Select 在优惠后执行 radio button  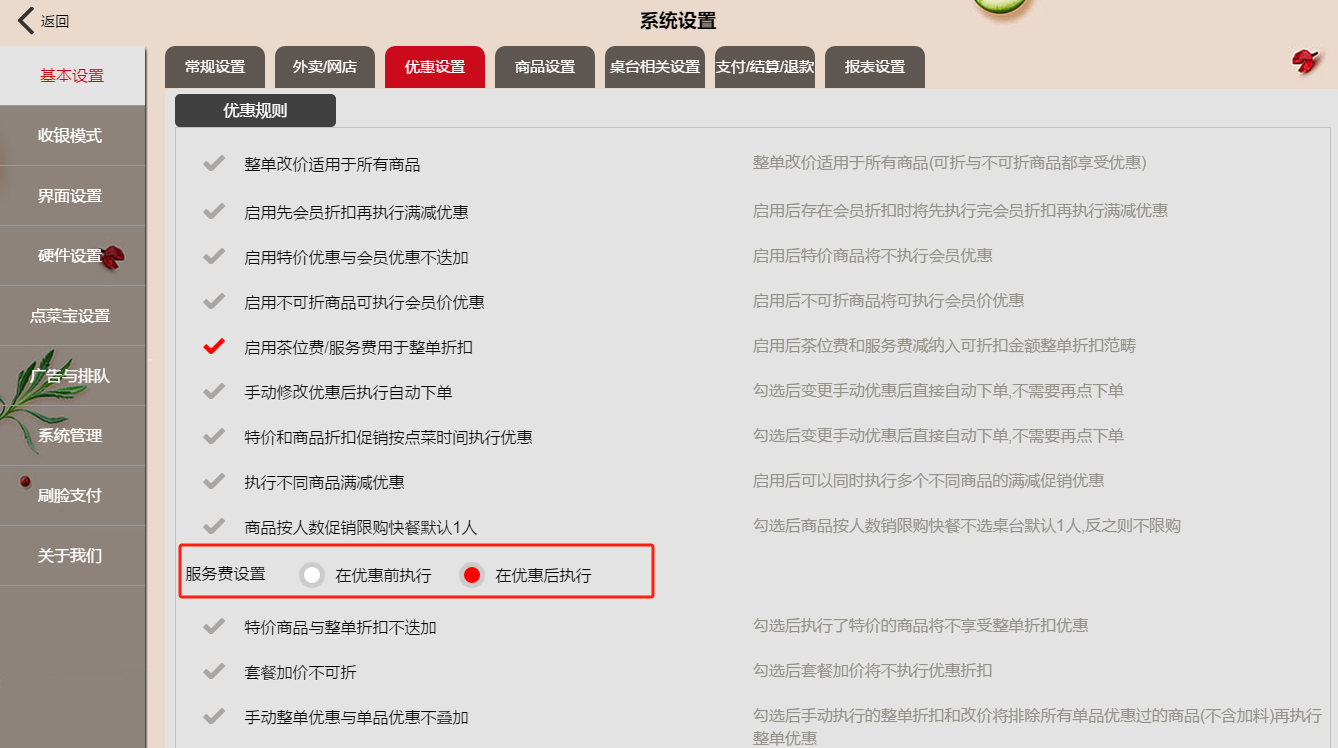(472, 575)
